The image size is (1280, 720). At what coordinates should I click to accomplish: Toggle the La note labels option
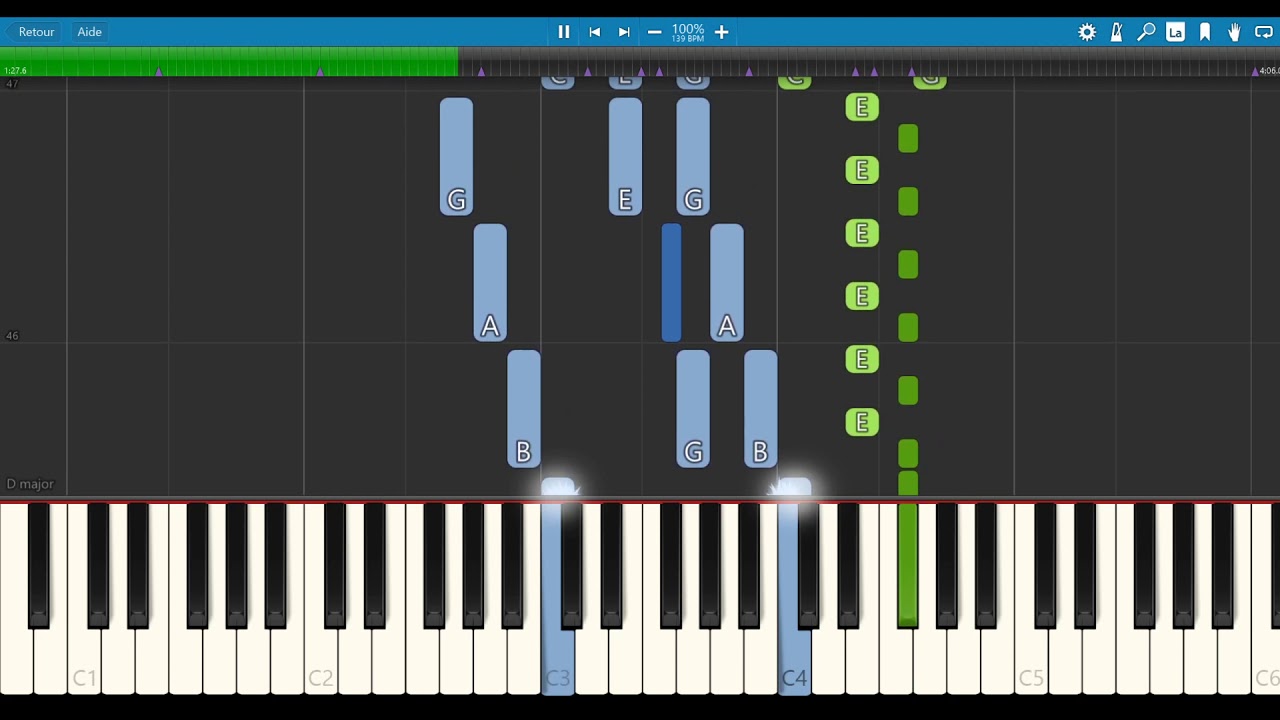coord(1176,32)
